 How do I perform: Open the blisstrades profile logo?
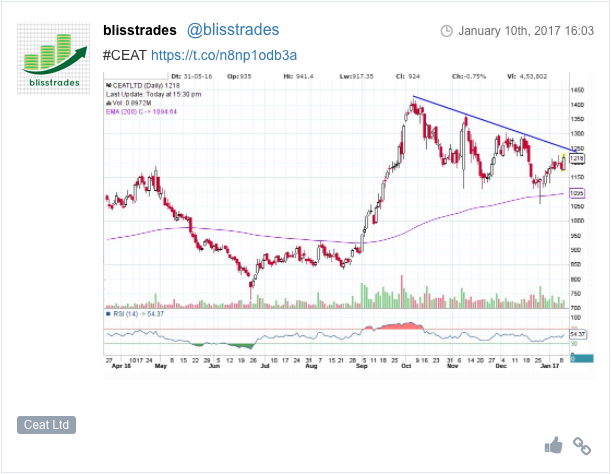[x=53, y=58]
